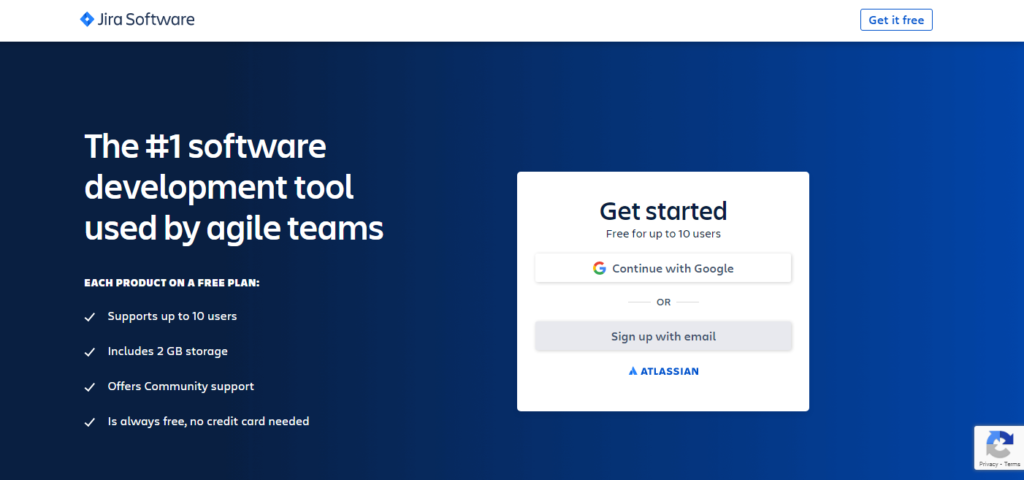Click "Offers Community support" text
This screenshot has width=1024, height=480.
click(181, 387)
